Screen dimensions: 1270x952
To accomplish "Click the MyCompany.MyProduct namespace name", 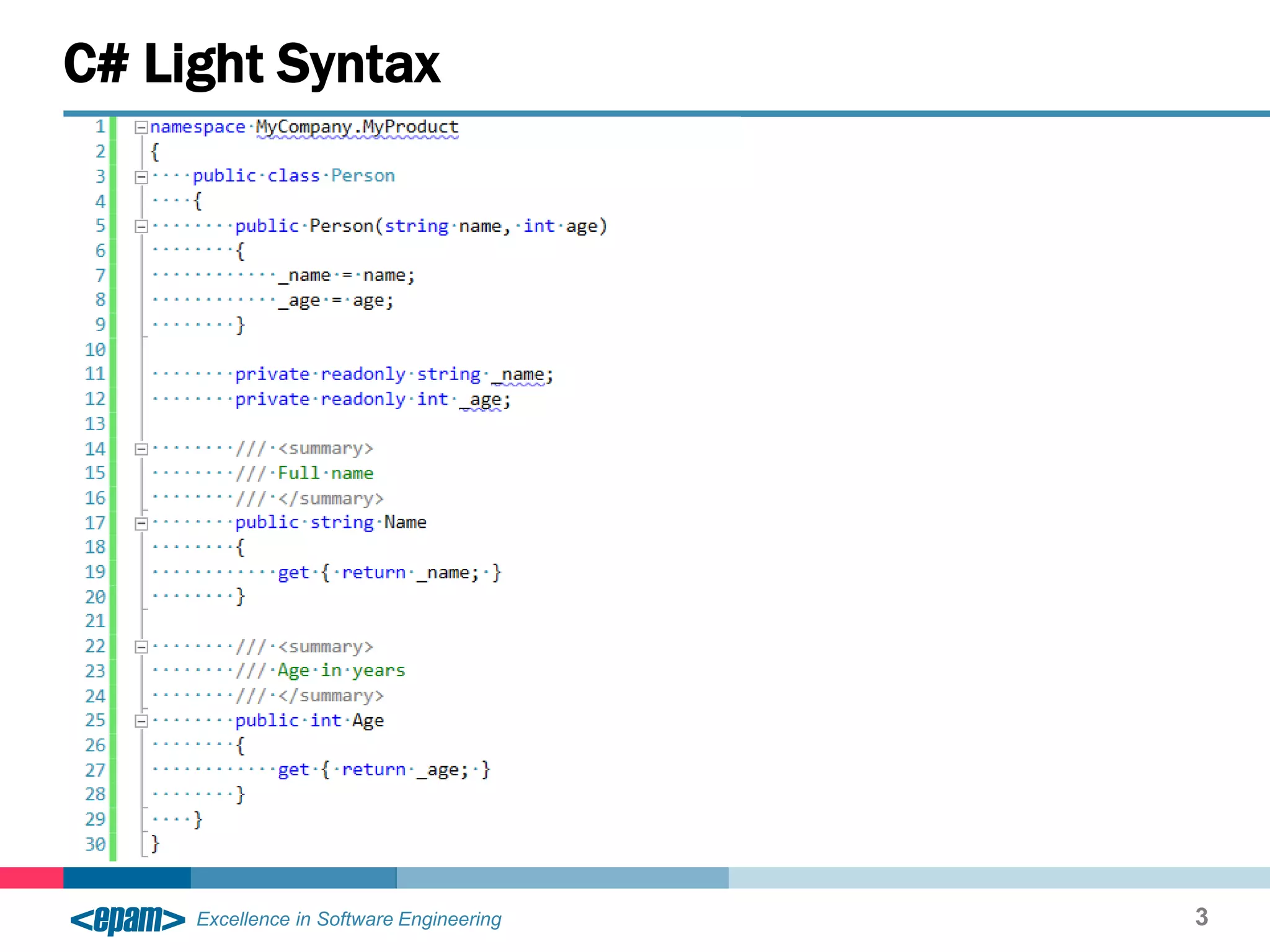I will [x=357, y=127].
